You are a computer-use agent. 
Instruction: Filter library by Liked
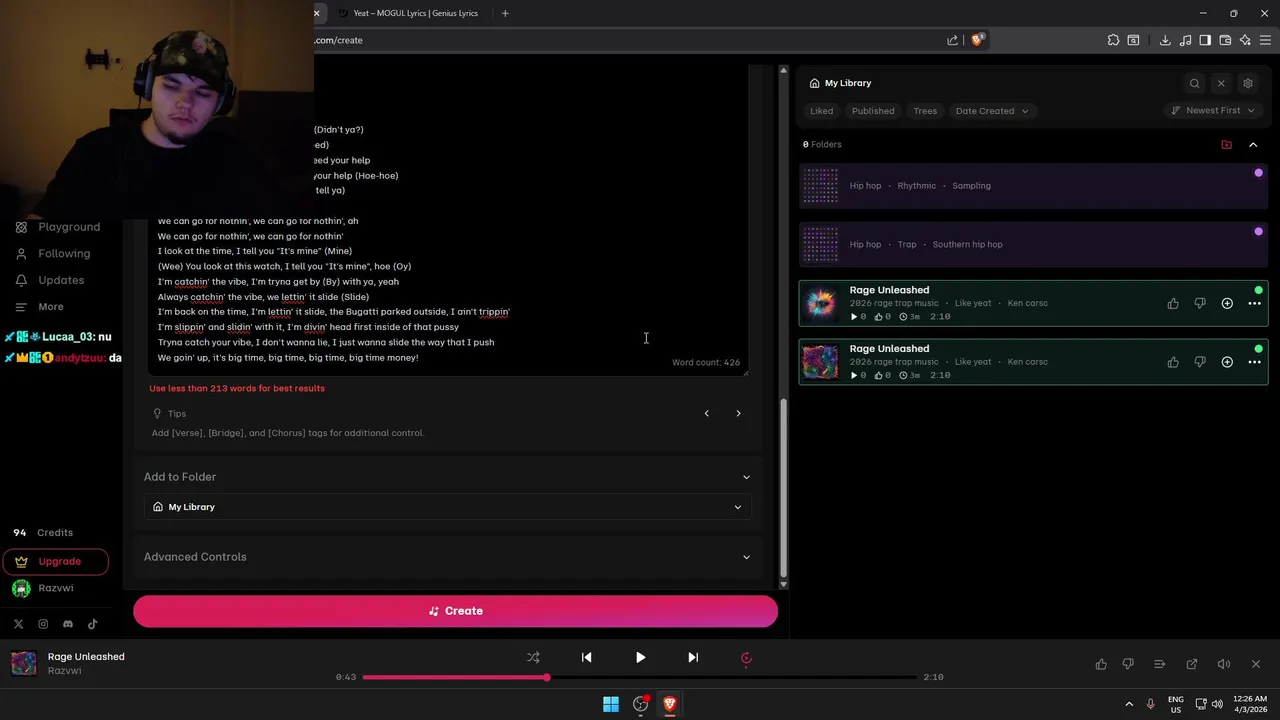coord(821,111)
